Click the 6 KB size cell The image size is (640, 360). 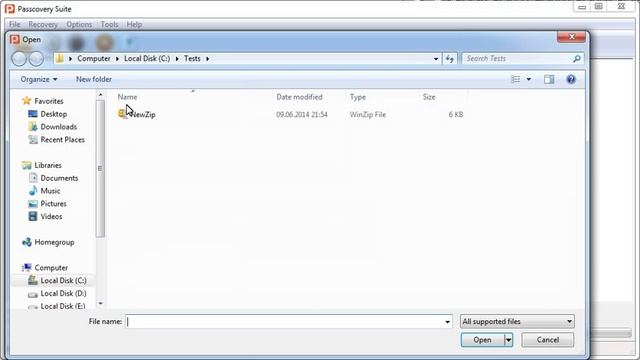[x=456, y=115]
